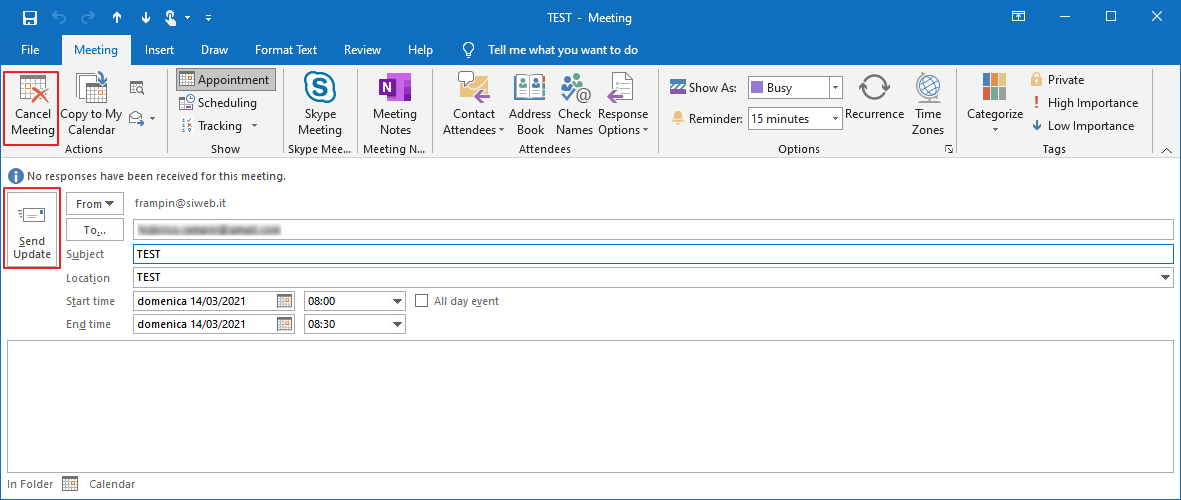This screenshot has height=500, width=1181.
Task: Click the calendar preview icon in Actions
Action: click(136, 88)
